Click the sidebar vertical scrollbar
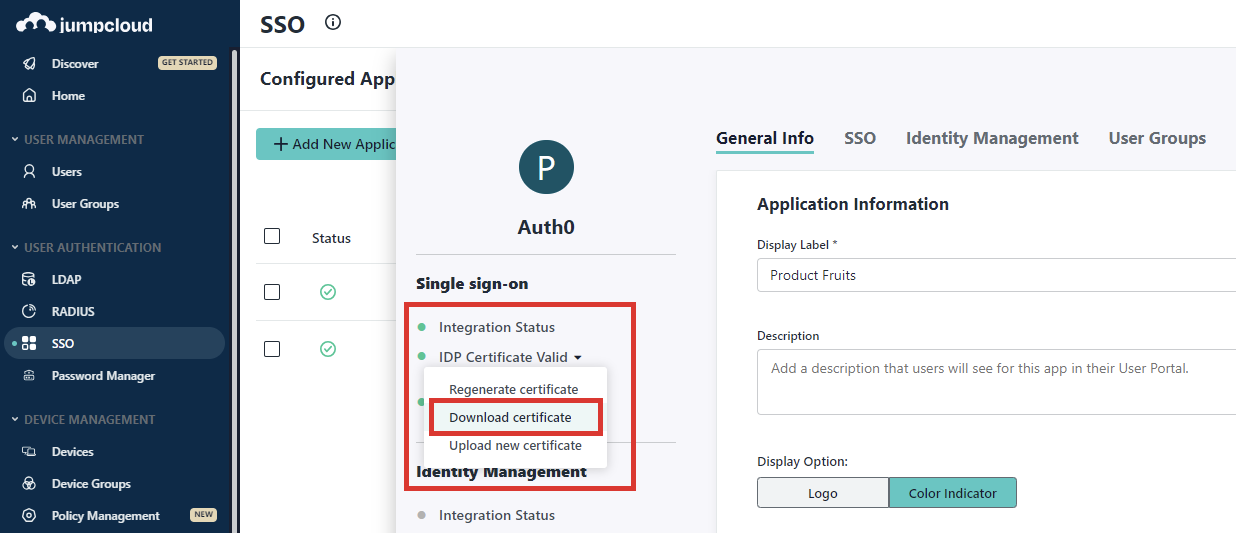1236x533 pixels. (234, 290)
